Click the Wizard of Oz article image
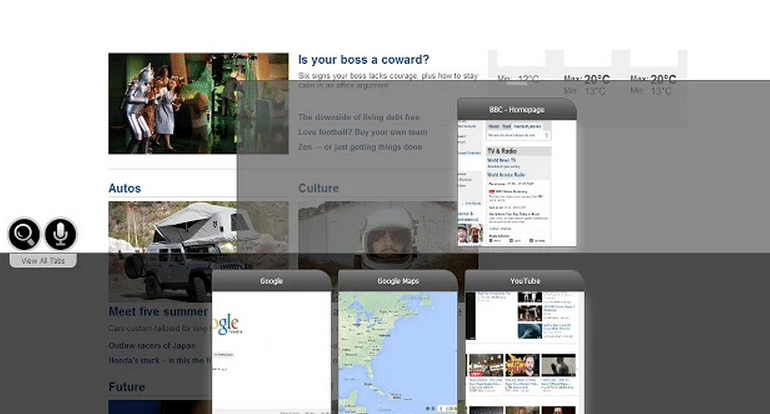This screenshot has height=414, width=770. (198, 104)
